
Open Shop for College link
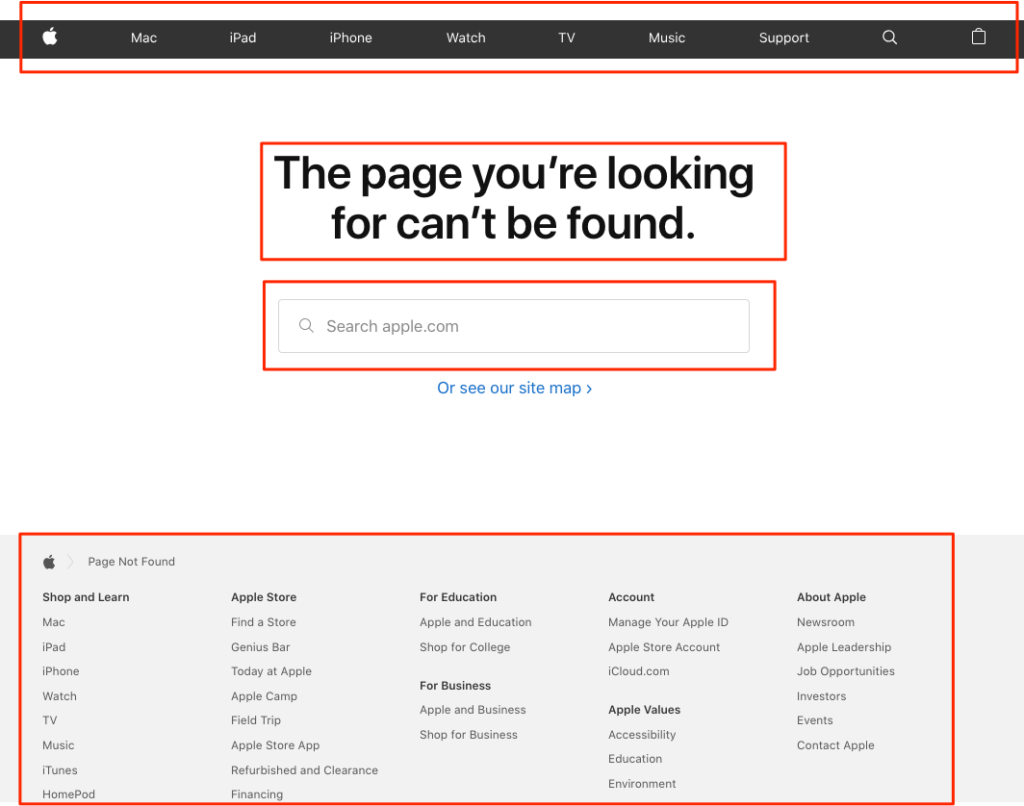[465, 647]
